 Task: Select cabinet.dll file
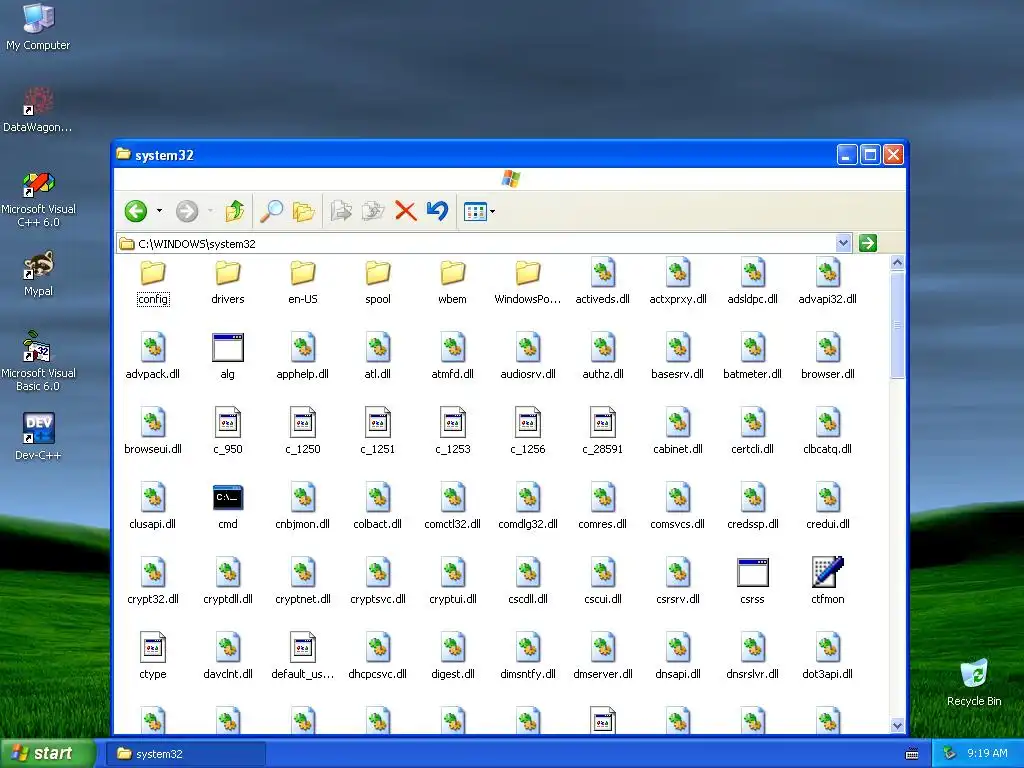click(x=678, y=432)
